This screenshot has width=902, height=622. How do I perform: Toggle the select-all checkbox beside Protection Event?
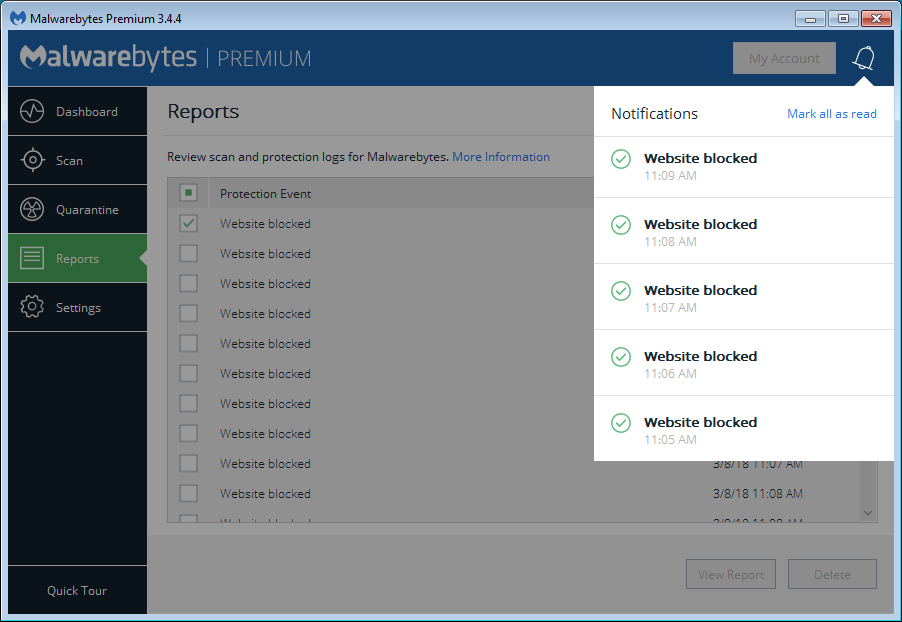coord(188,193)
